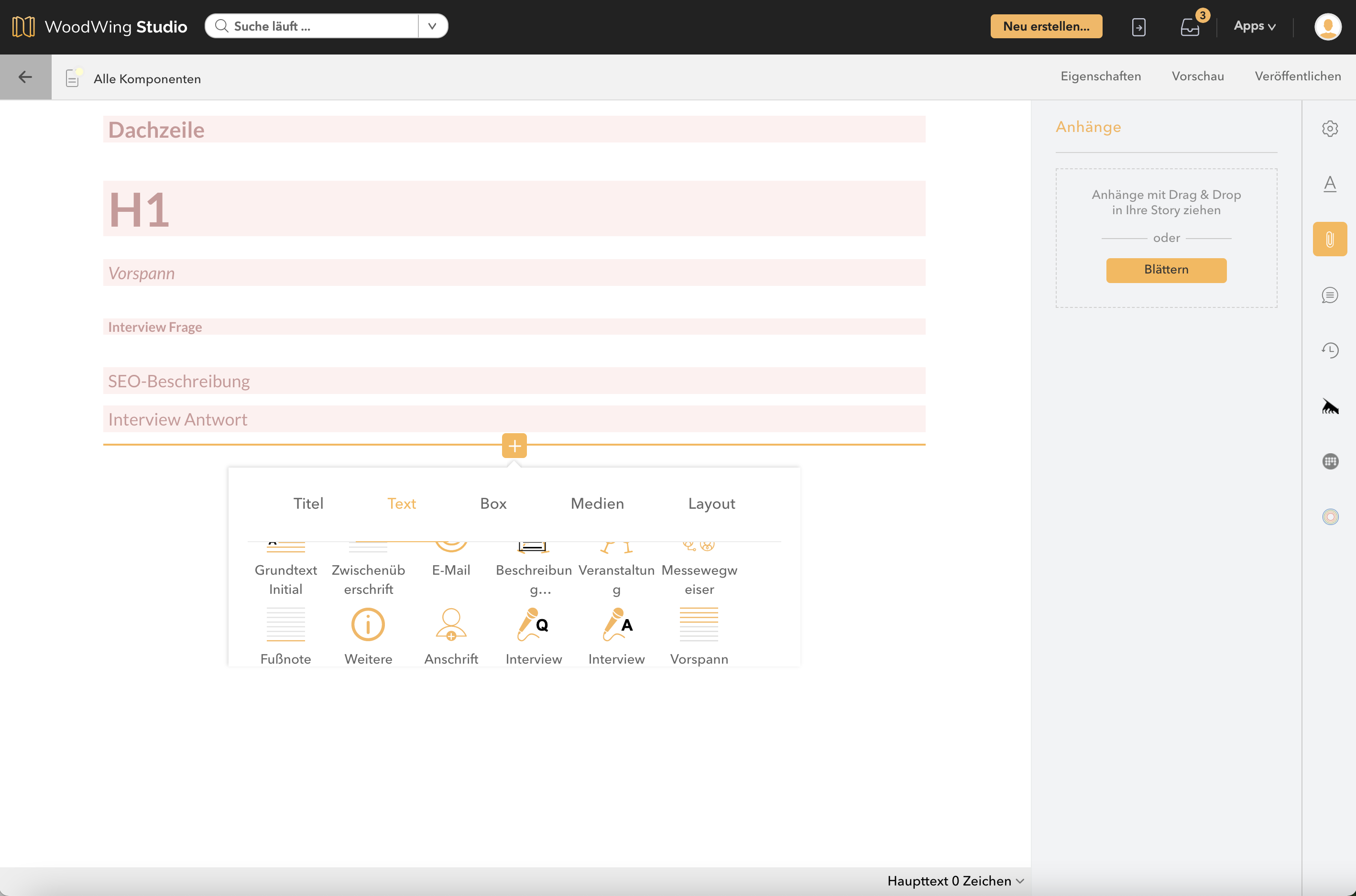This screenshot has height=896, width=1356.
Task: Click the orange plus add-component button
Action: tap(514, 446)
